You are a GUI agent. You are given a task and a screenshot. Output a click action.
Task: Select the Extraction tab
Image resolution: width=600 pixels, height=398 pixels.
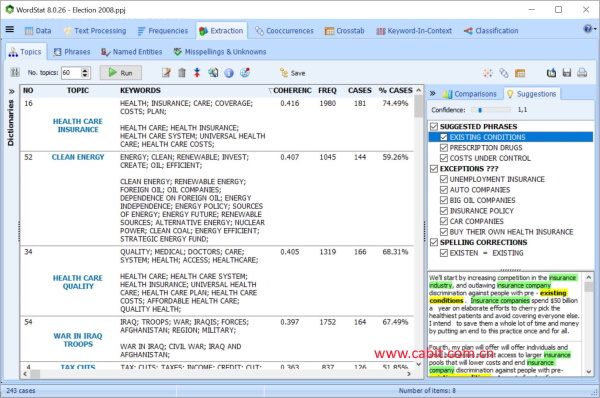pyautogui.click(x=221, y=31)
